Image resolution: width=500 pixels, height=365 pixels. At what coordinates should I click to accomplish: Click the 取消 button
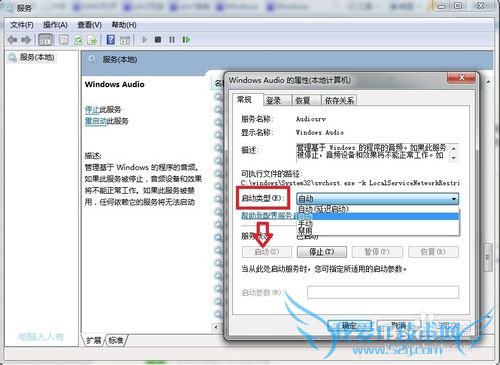tap(399, 326)
